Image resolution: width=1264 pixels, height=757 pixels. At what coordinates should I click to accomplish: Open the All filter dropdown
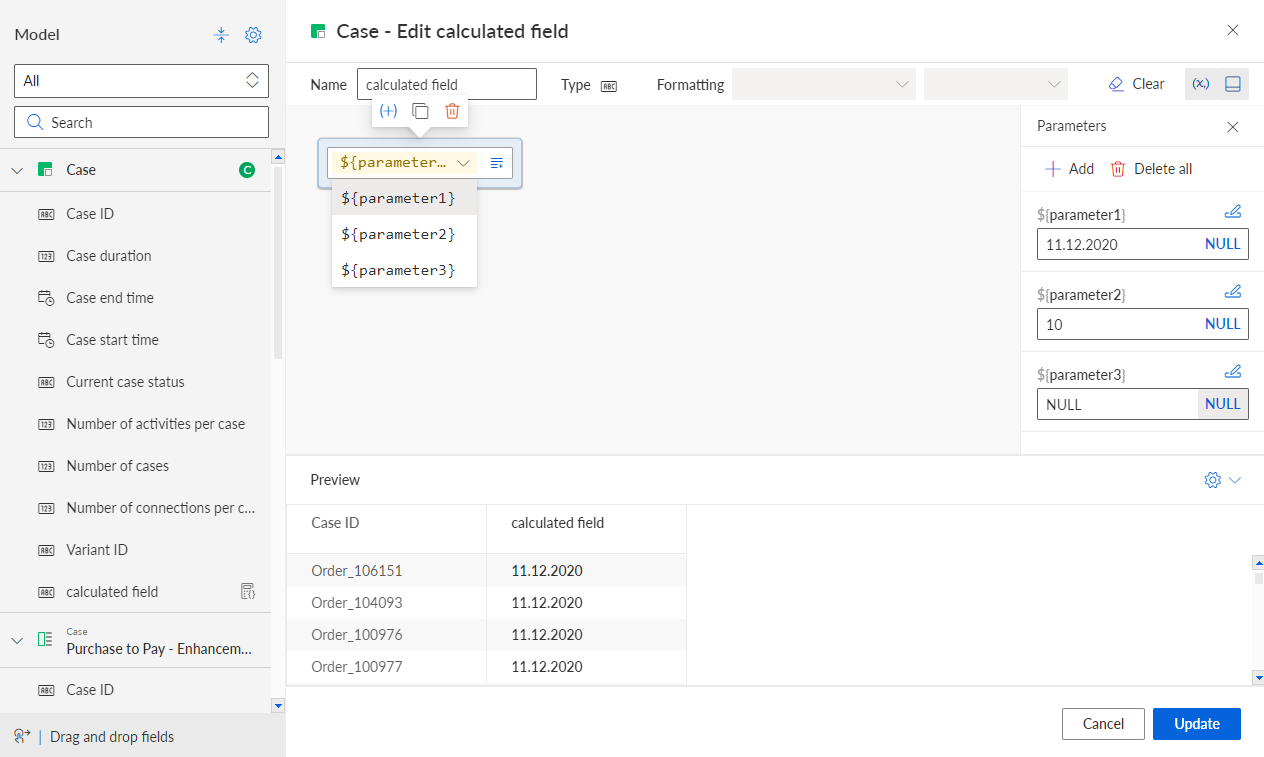pos(141,81)
